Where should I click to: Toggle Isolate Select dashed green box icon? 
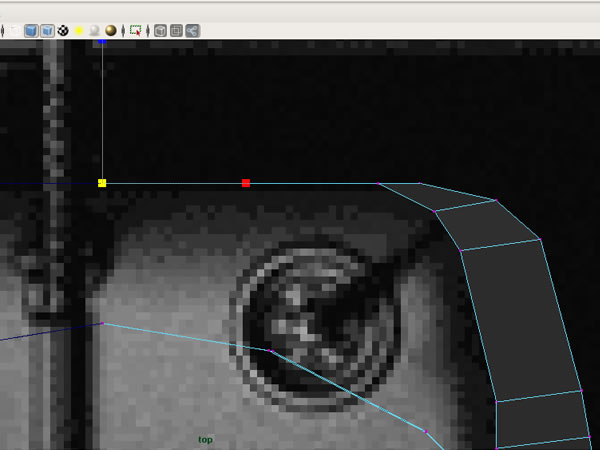[135, 31]
